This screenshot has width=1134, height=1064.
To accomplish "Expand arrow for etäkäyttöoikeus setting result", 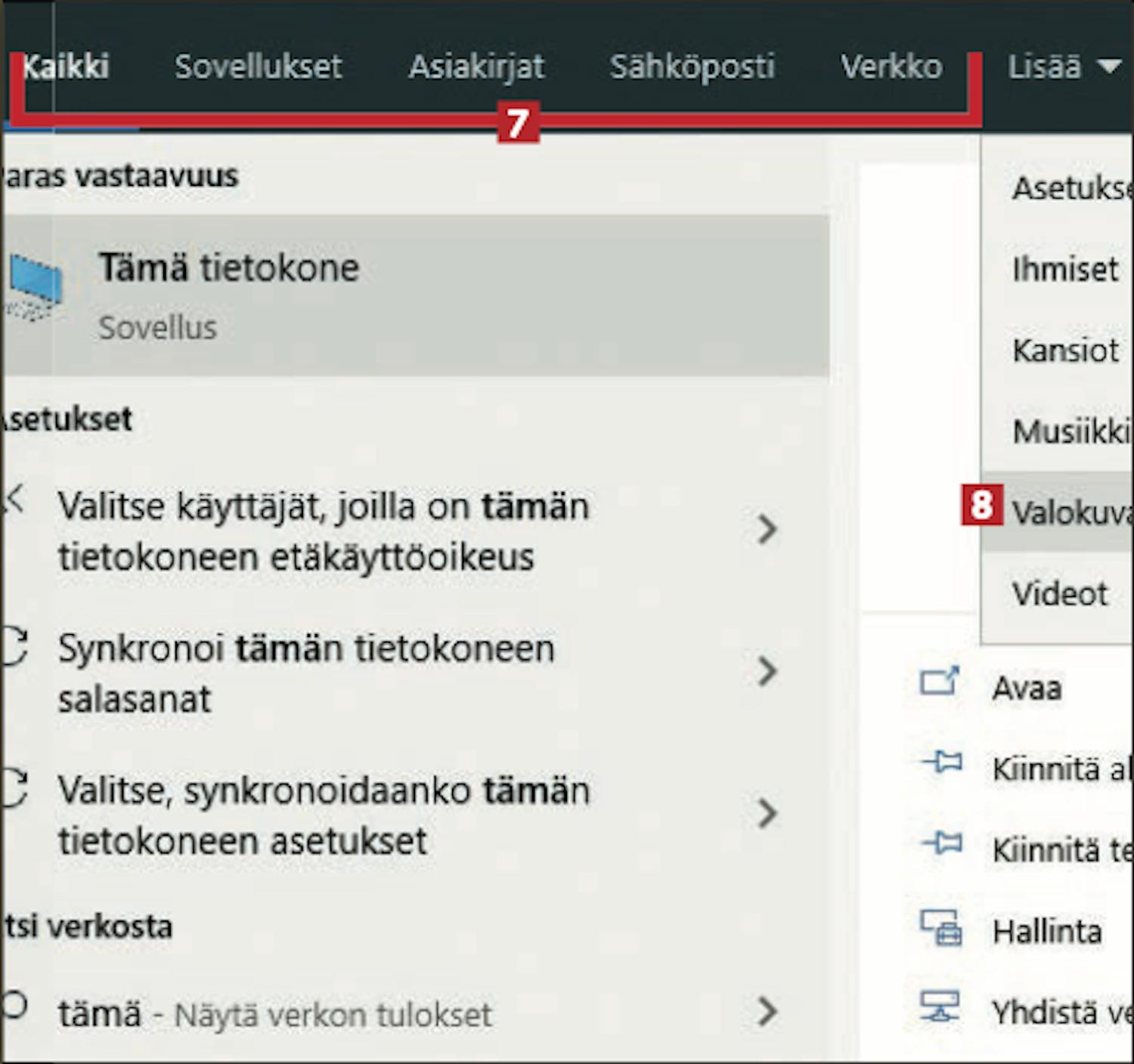I will click(767, 530).
